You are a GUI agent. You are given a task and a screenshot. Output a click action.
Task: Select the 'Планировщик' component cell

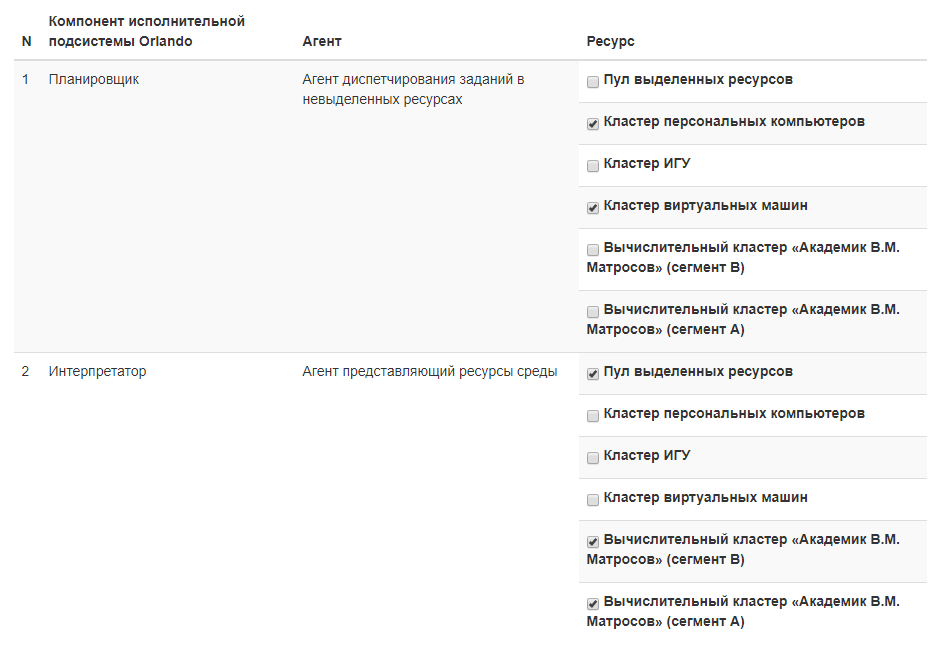pos(94,80)
